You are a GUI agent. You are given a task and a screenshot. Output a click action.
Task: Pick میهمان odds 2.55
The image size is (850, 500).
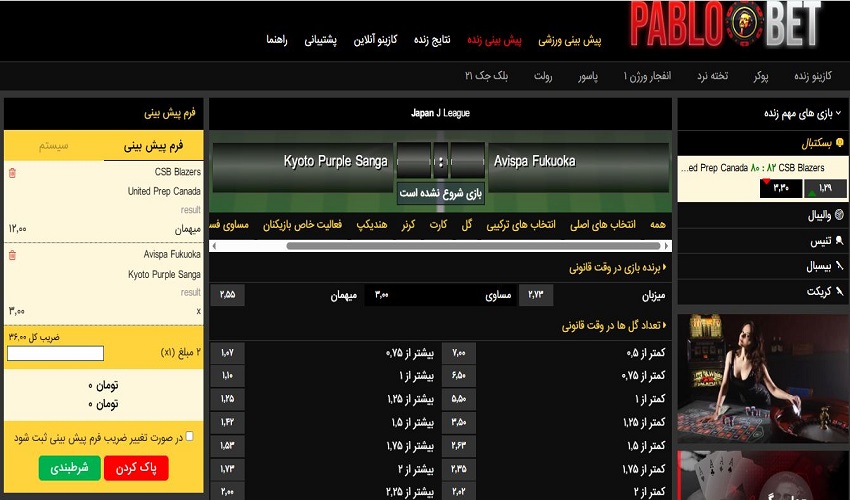click(x=227, y=295)
